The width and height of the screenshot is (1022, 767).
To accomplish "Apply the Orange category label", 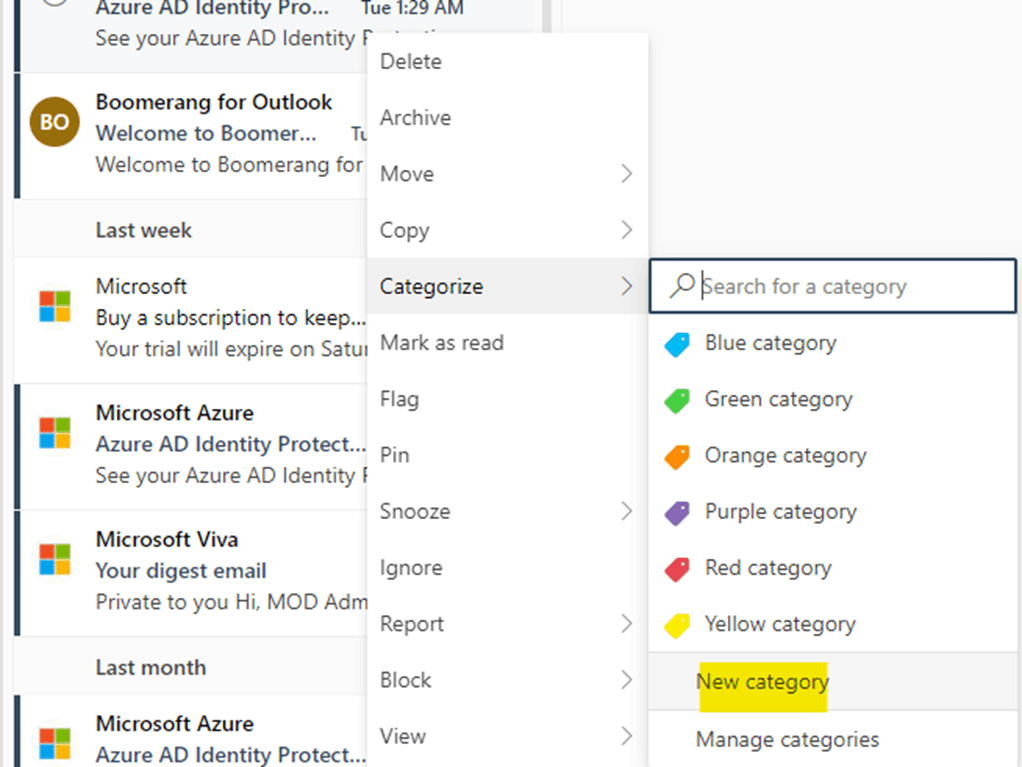I will click(832, 455).
